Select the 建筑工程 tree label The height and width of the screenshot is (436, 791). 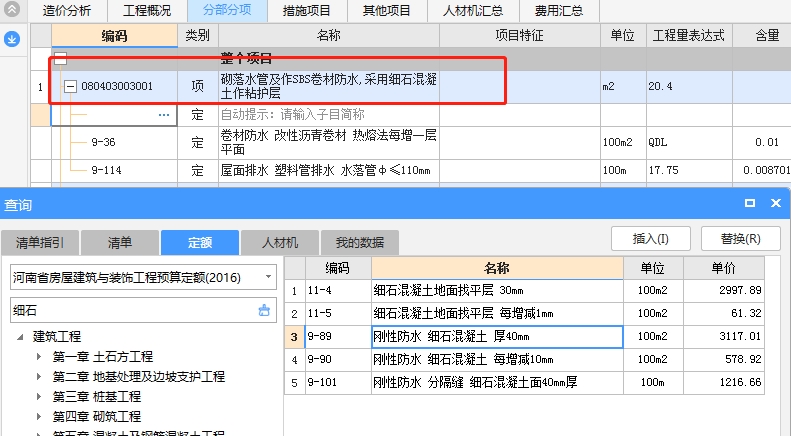coord(57,337)
